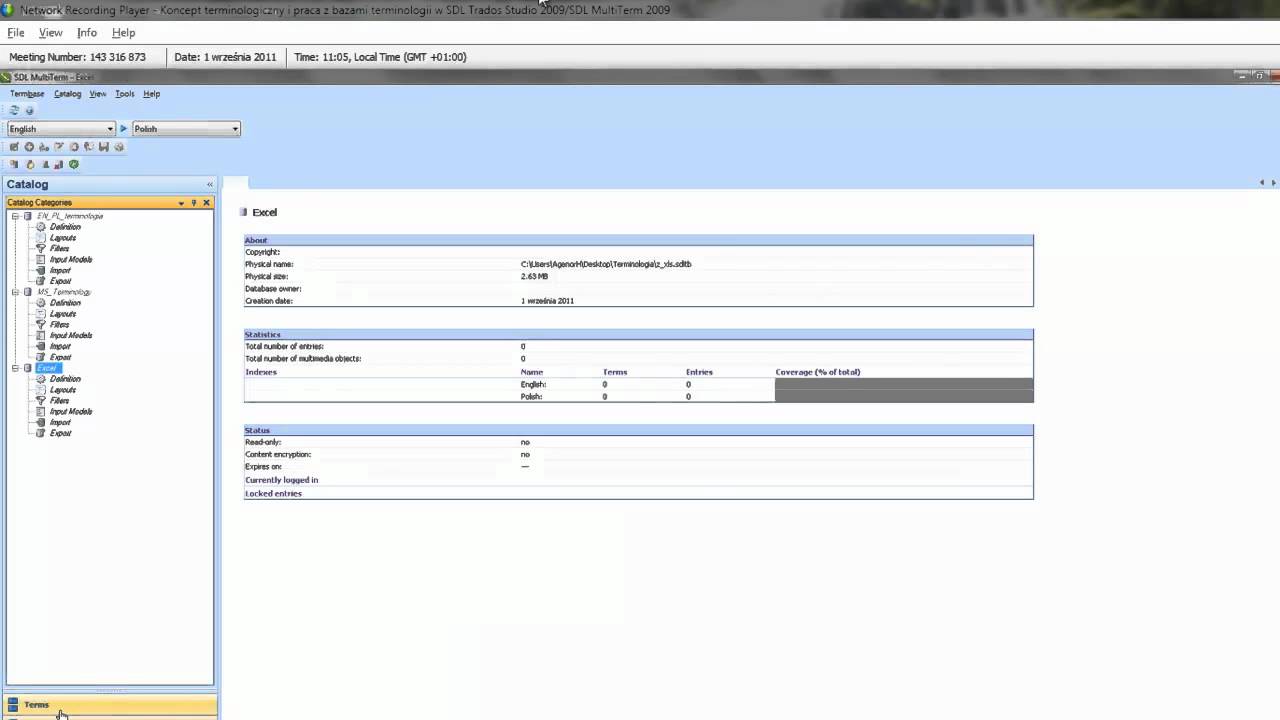Click the circular plus icon in the toolbar
1280x720 pixels.
[29, 147]
